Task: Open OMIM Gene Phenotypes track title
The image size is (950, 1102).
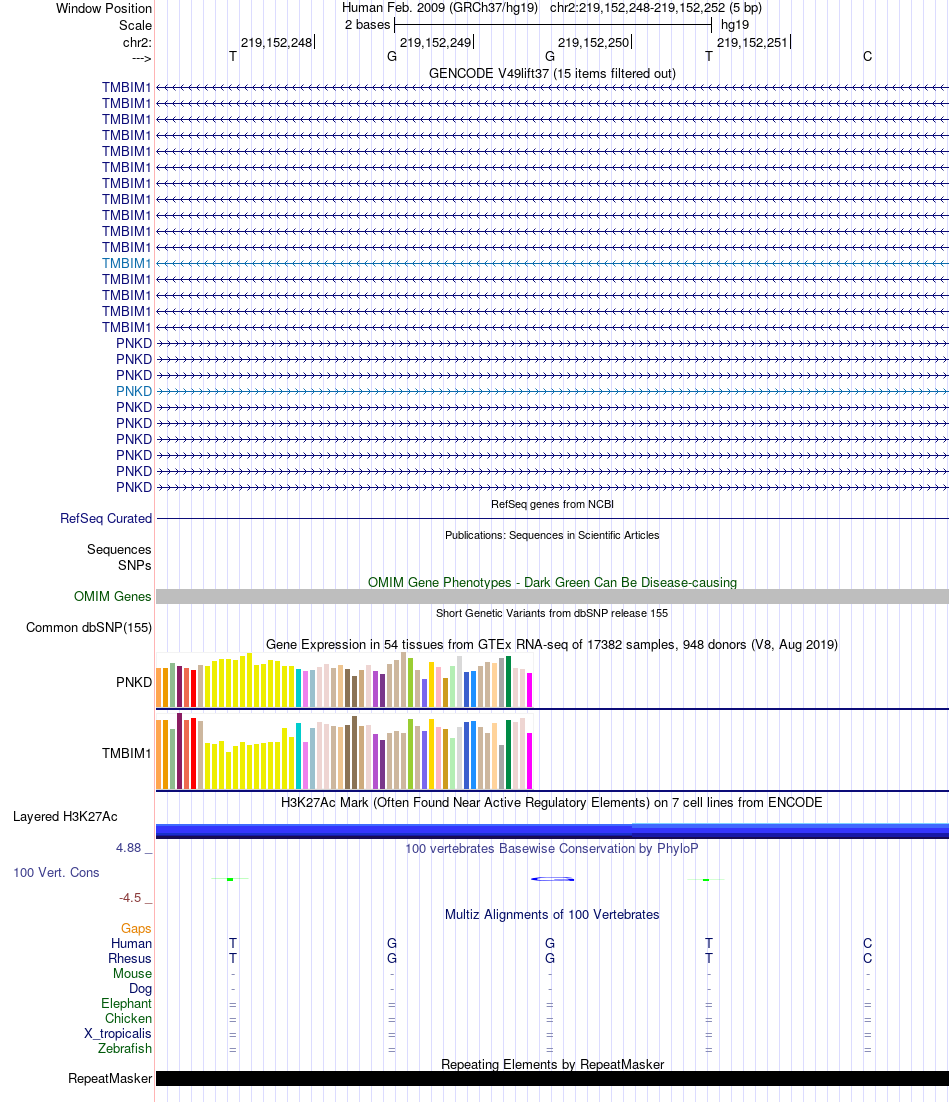Action: [x=552, y=583]
